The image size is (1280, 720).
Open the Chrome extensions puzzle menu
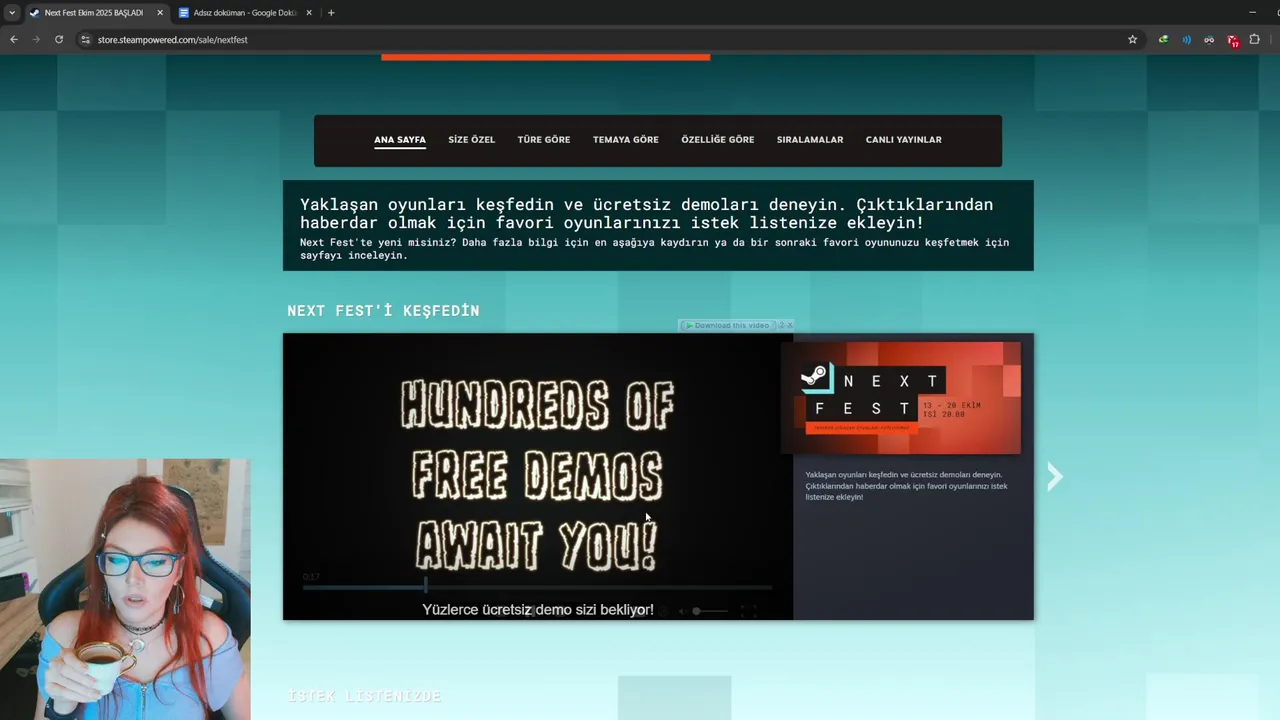[x=1255, y=39]
